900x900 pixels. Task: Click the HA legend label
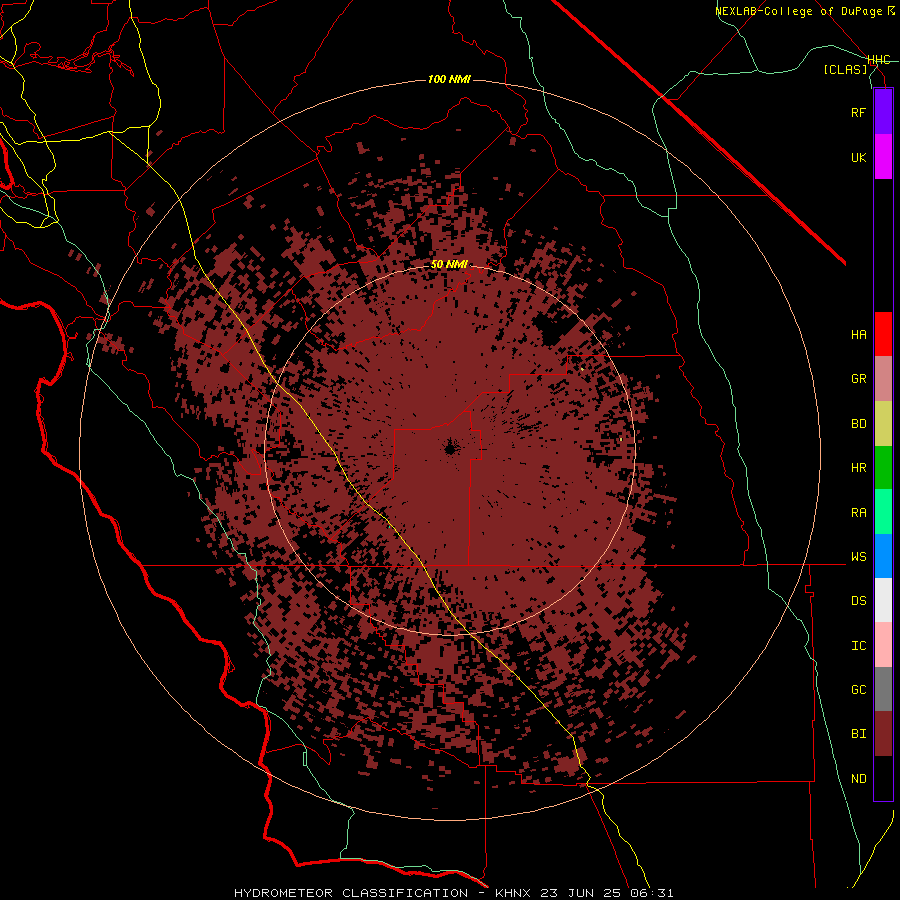coord(859,335)
